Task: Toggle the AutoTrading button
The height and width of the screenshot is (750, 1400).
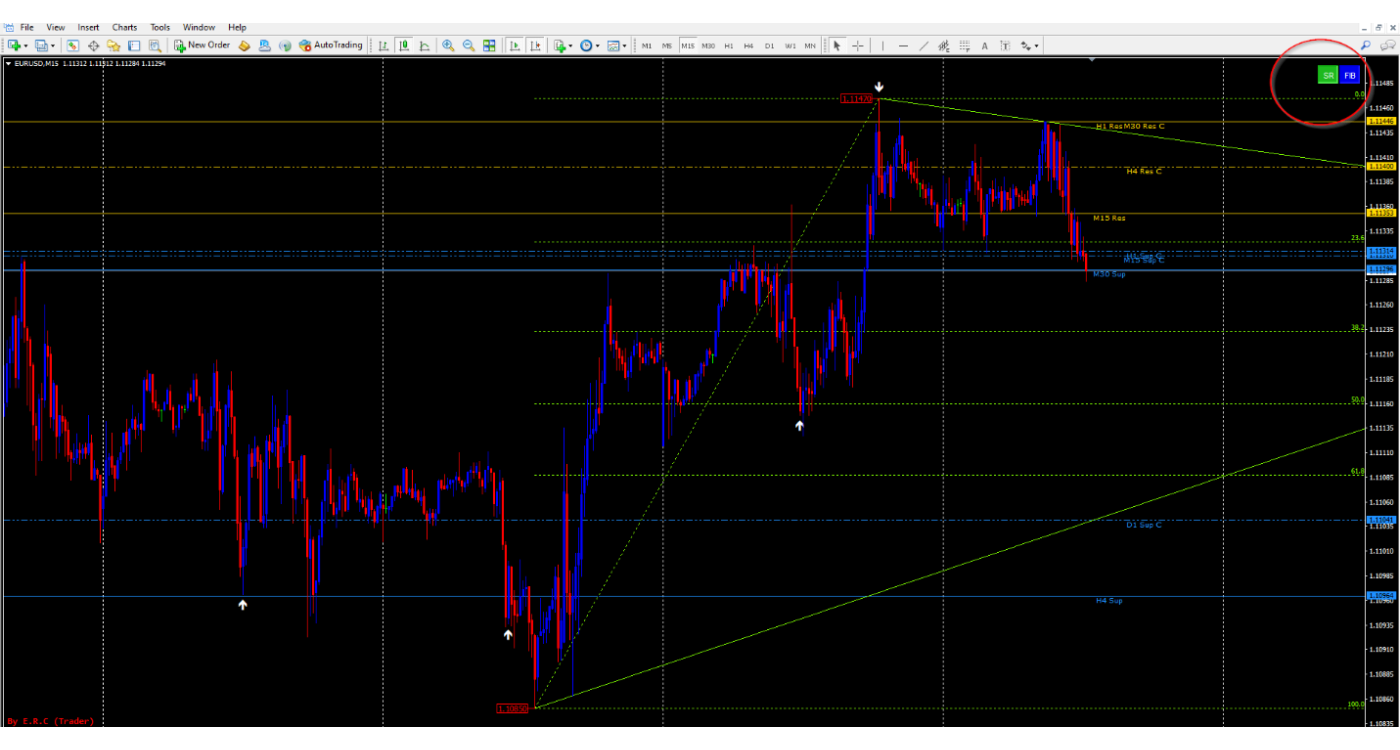Action: coord(330,45)
